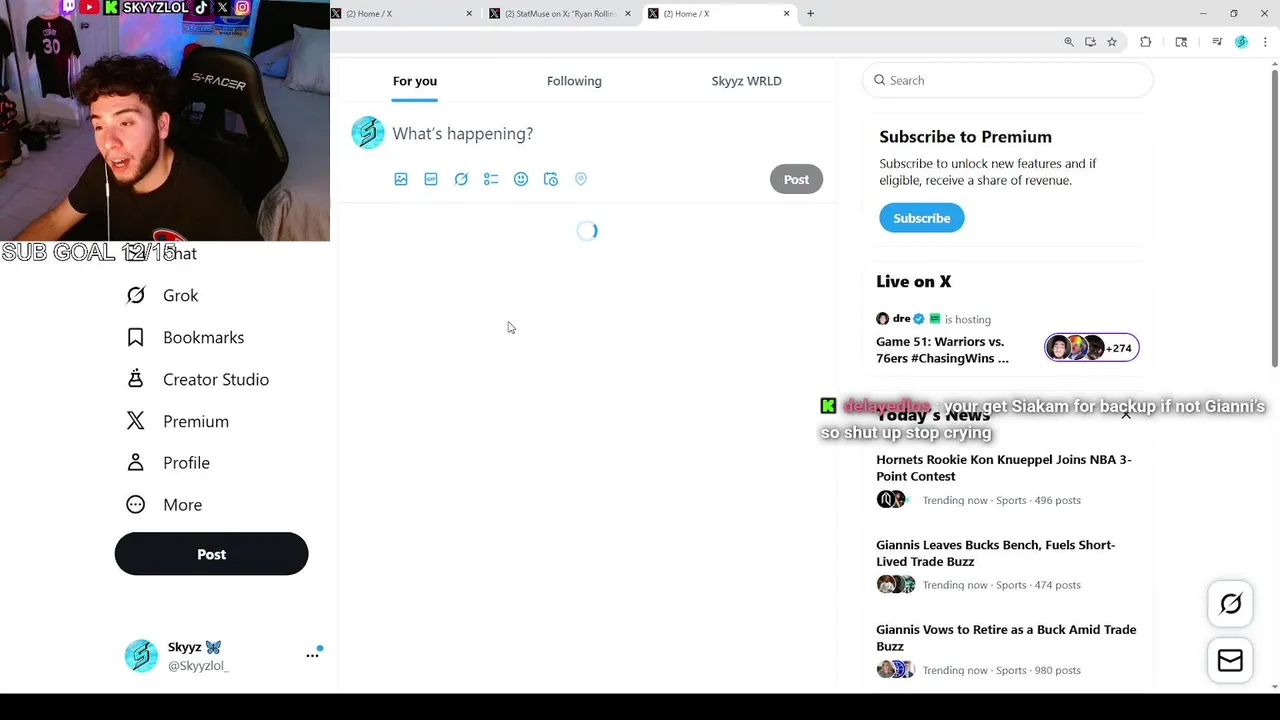The height and width of the screenshot is (720, 1280).
Task: Click the +274 listeners avatars badge
Action: 1091,348
